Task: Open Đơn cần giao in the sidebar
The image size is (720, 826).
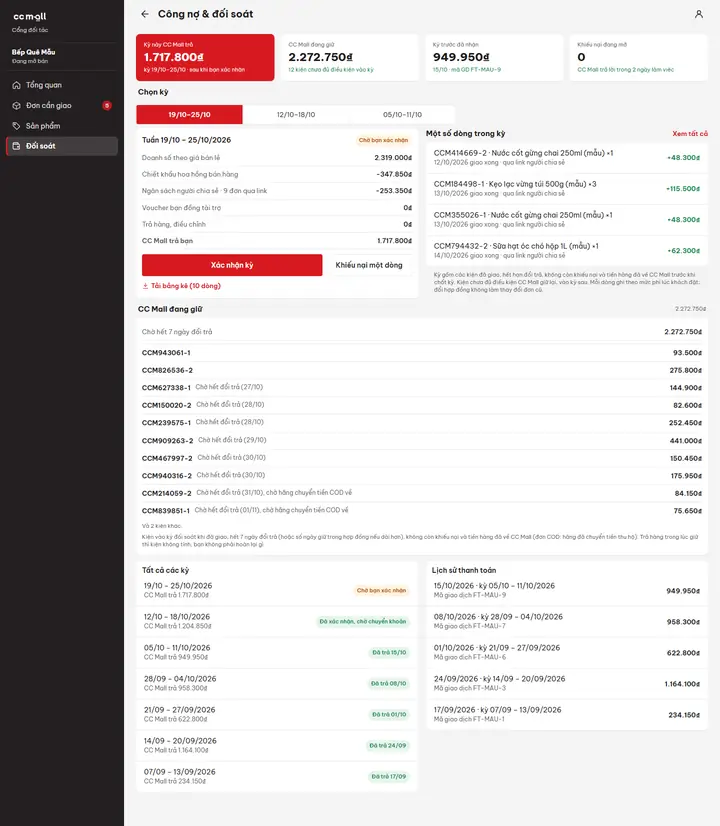Action: point(62,105)
